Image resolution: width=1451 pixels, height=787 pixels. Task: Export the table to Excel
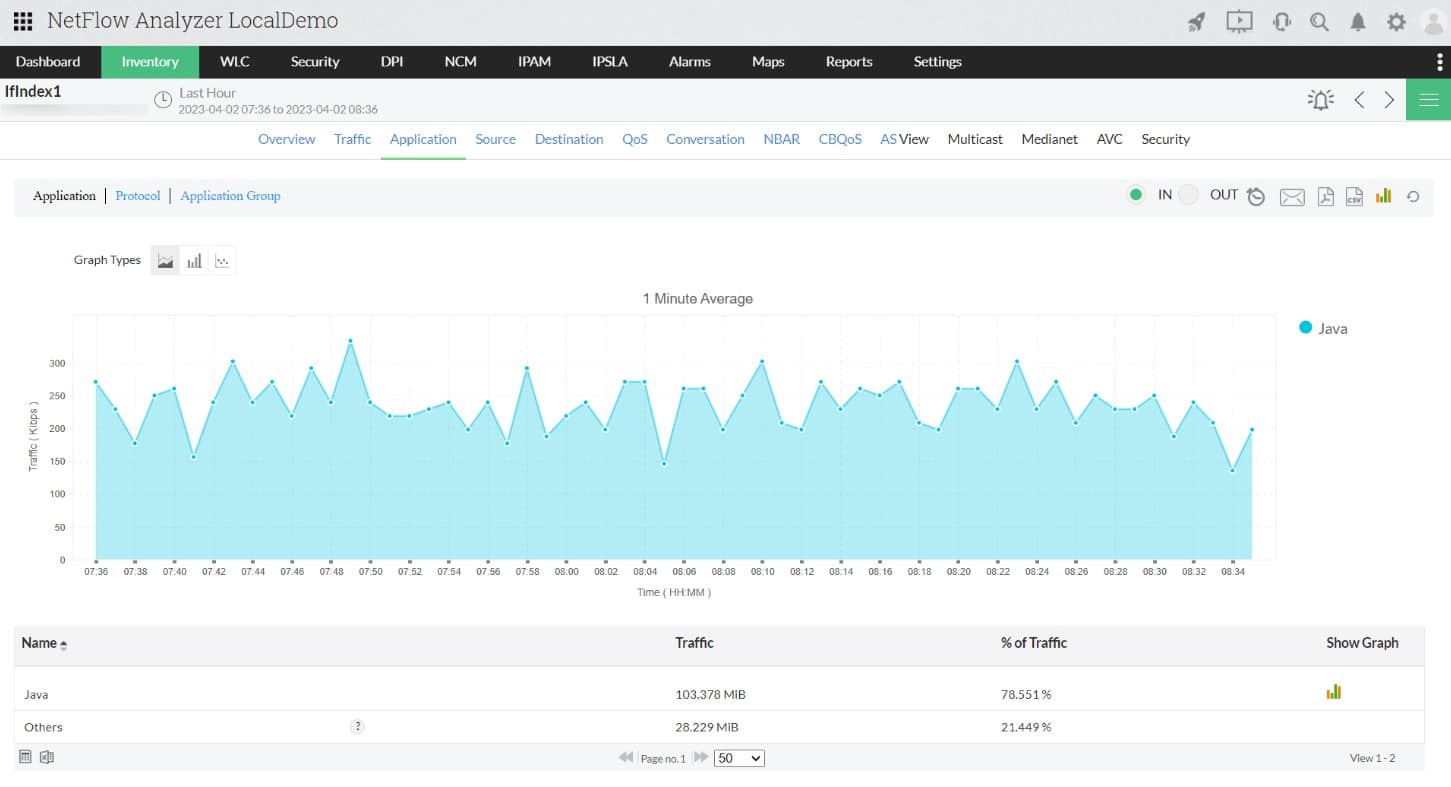46,757
